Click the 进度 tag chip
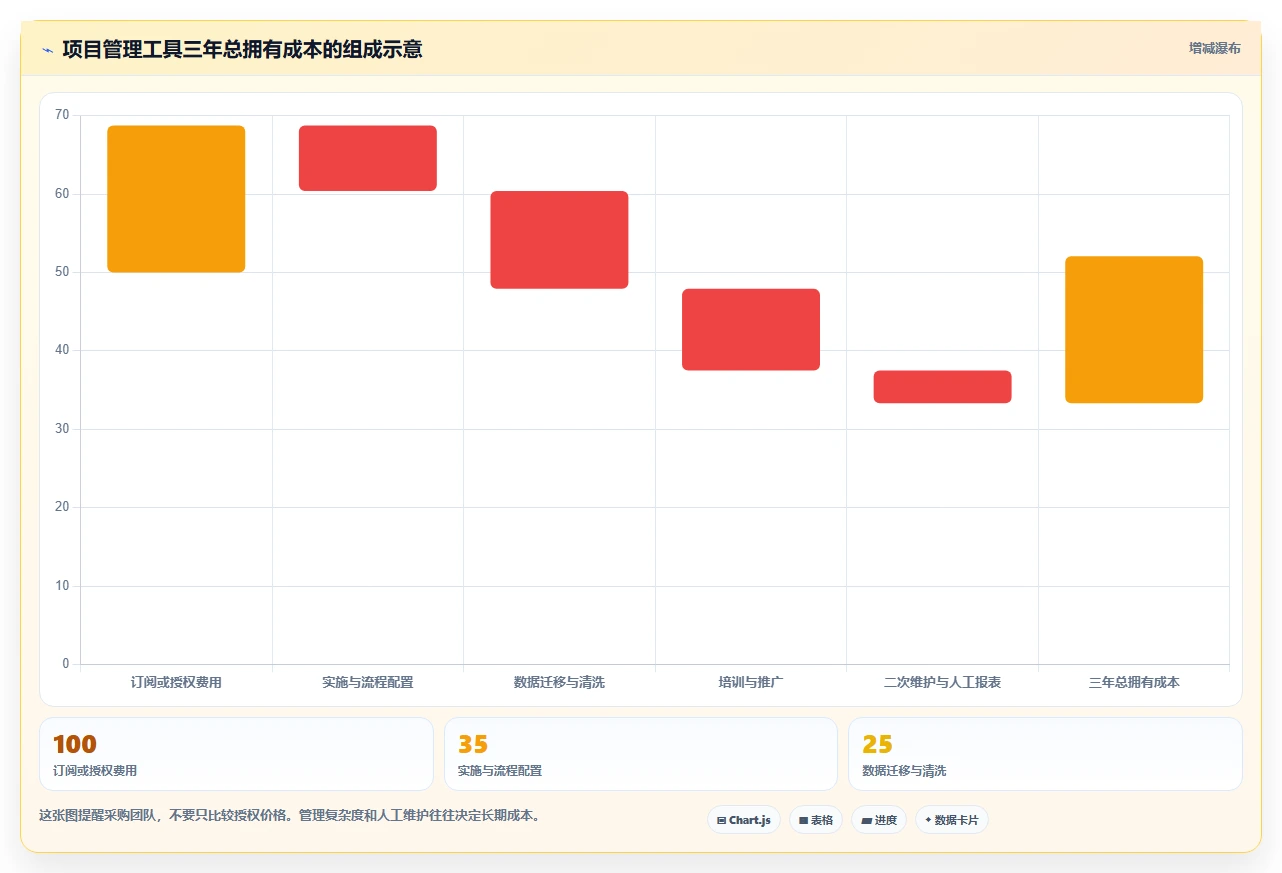The image size is (1282, 873). pos(878,820)
